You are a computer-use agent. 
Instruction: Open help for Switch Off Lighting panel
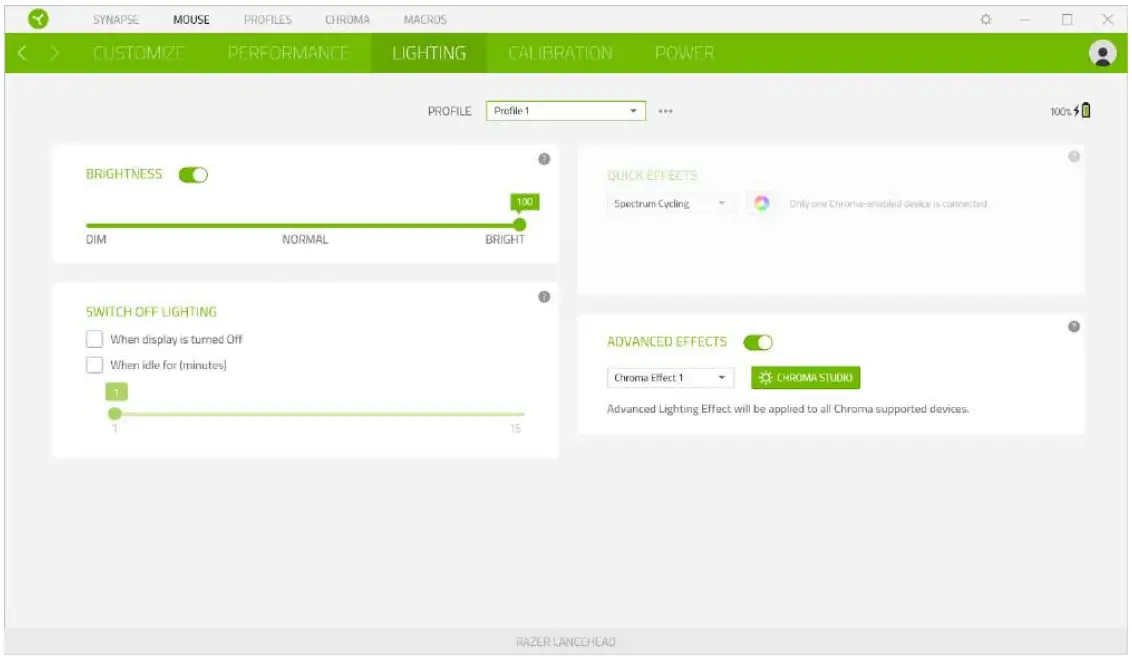coord(544,297)
